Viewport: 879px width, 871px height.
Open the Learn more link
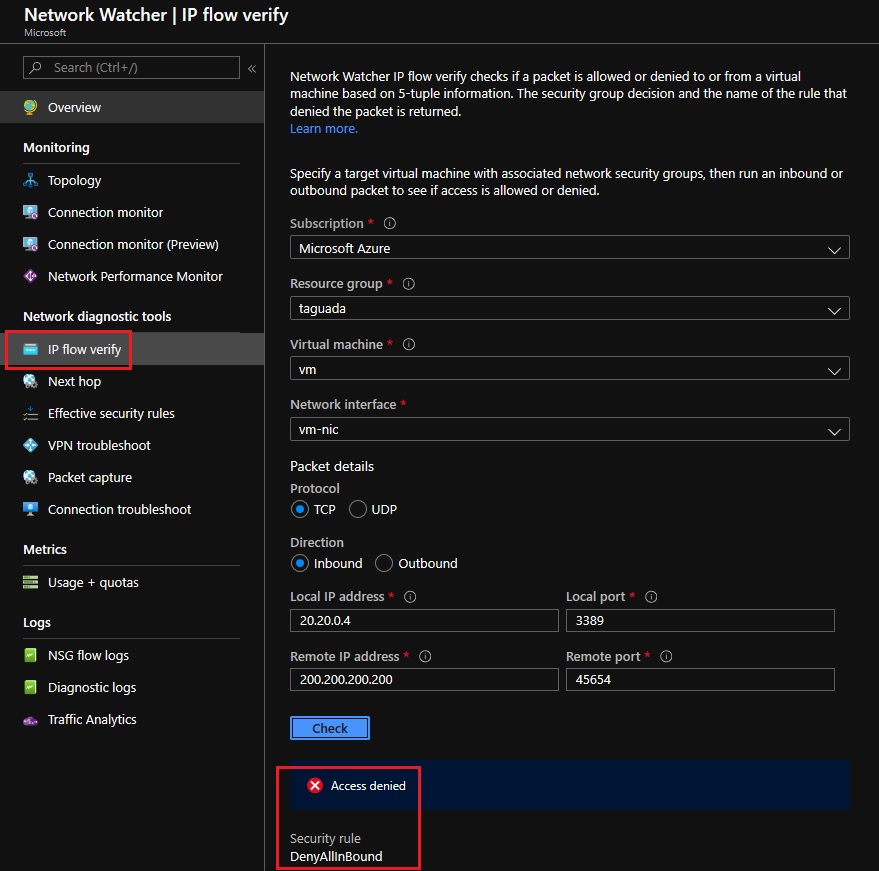[x=323, y=128]
